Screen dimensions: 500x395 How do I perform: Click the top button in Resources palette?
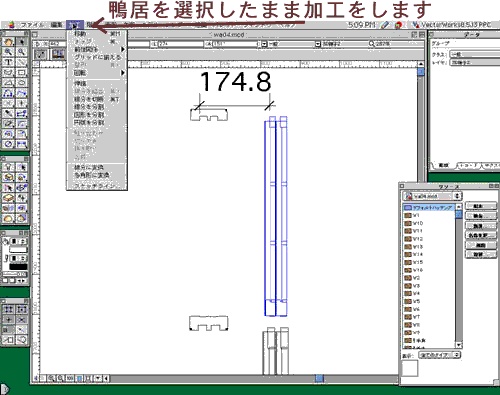pyautogui.click(x=480, y=206)
